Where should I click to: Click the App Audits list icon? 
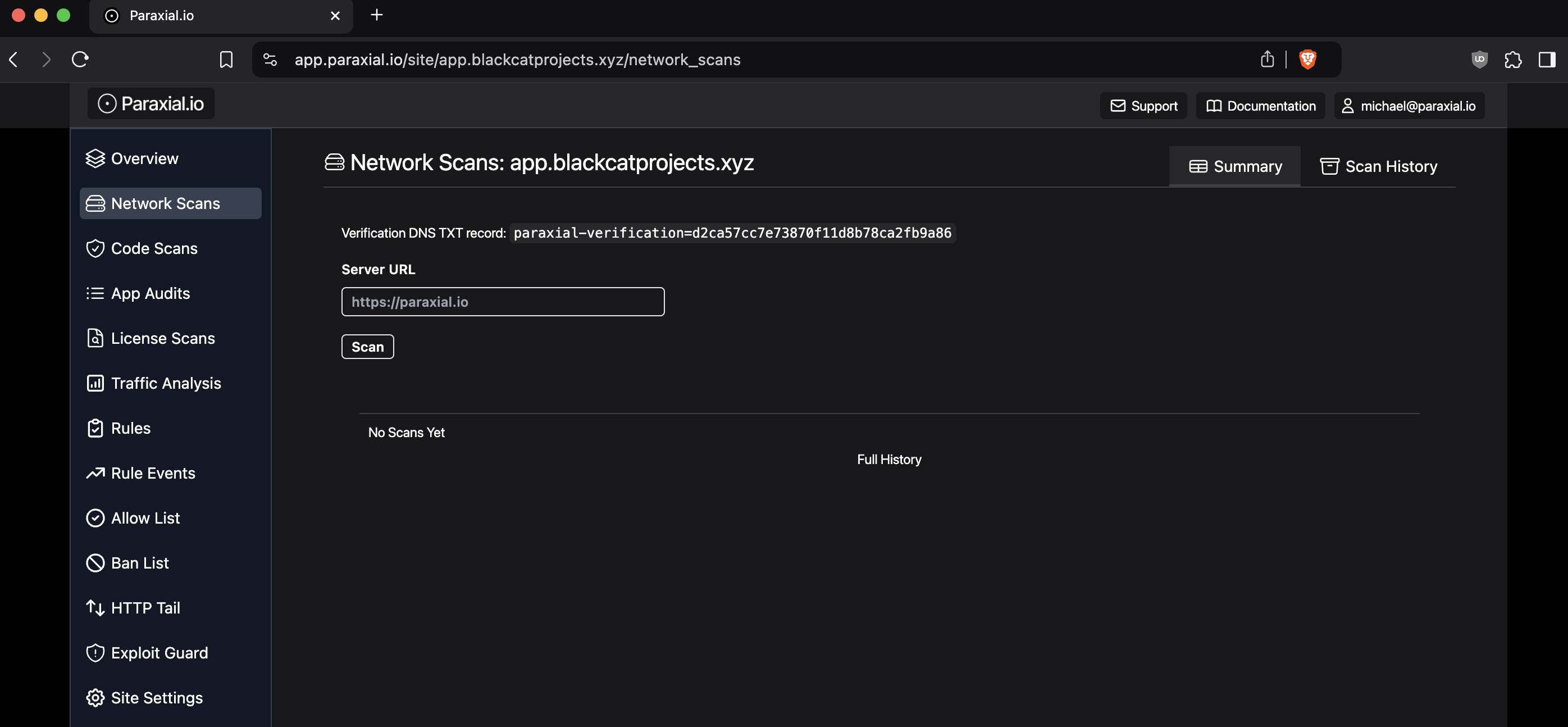pyautogui.click(x=95, y=293)
